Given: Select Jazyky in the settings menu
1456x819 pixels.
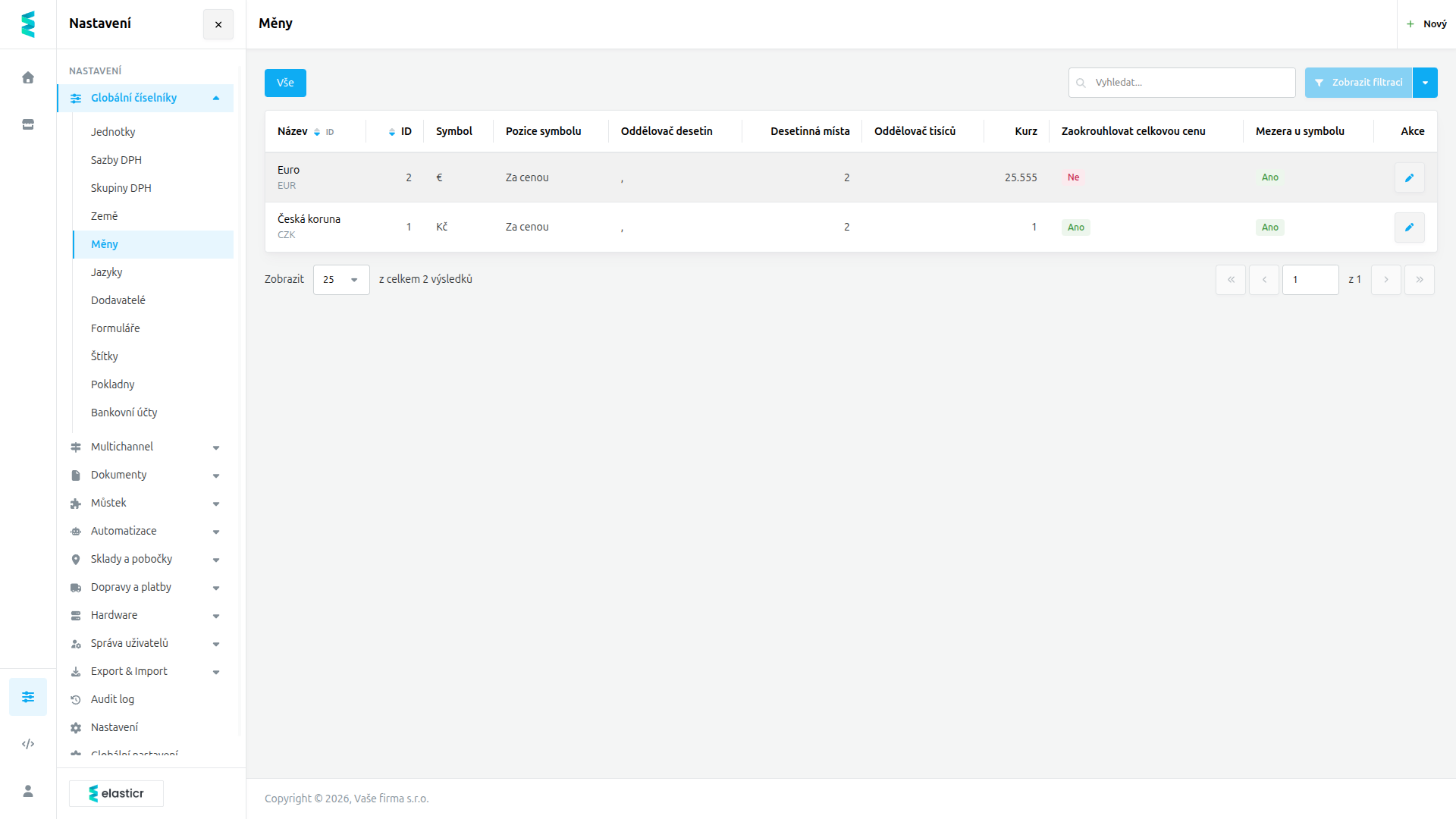Looking at the screenshot, I should pos(107,272).
